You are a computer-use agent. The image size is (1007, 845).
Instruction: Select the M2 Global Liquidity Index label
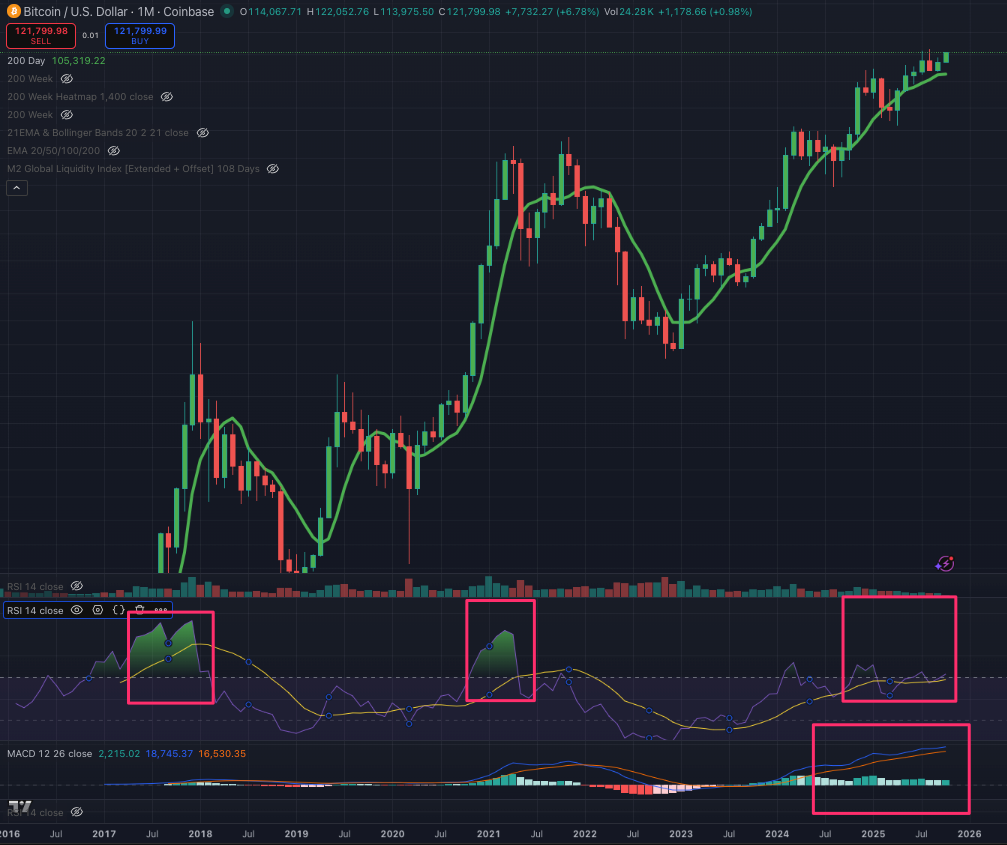point(133,168)
